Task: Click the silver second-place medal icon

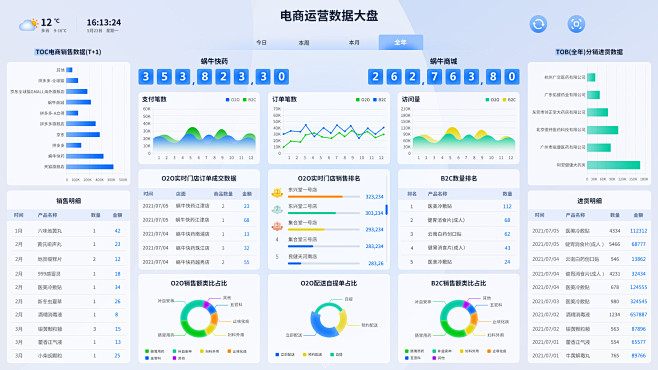Action: pos(277,209)
